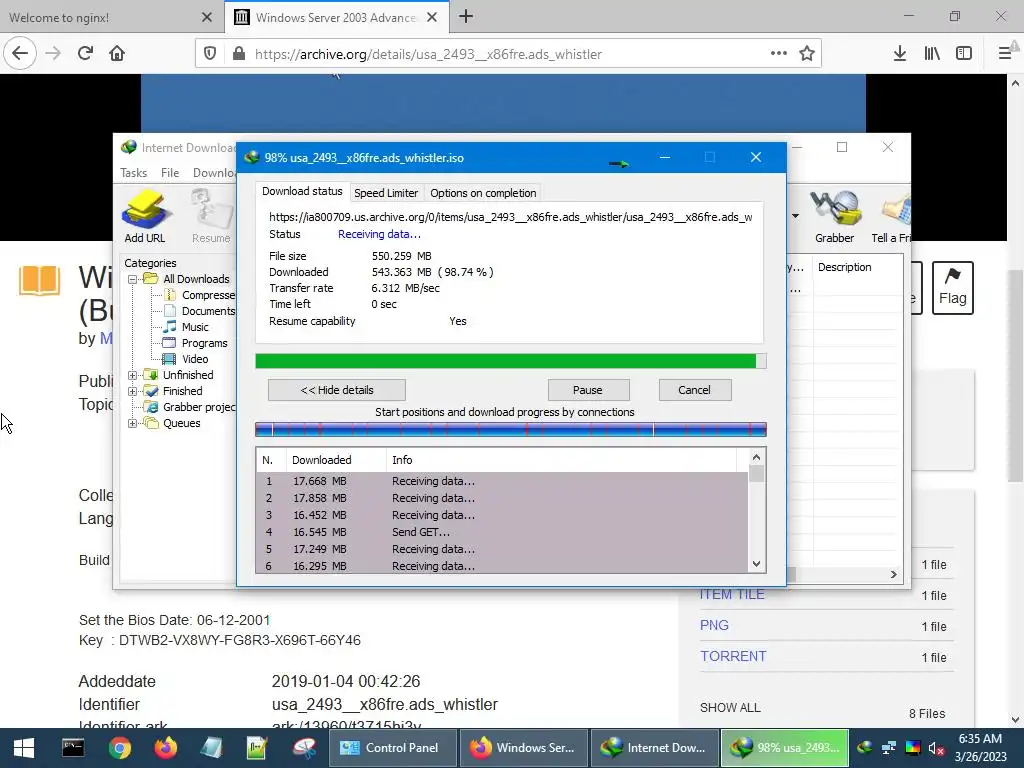The image size is (1024, 768).
Task: Open the File menu in IDM
Action: tap(170, 172)
